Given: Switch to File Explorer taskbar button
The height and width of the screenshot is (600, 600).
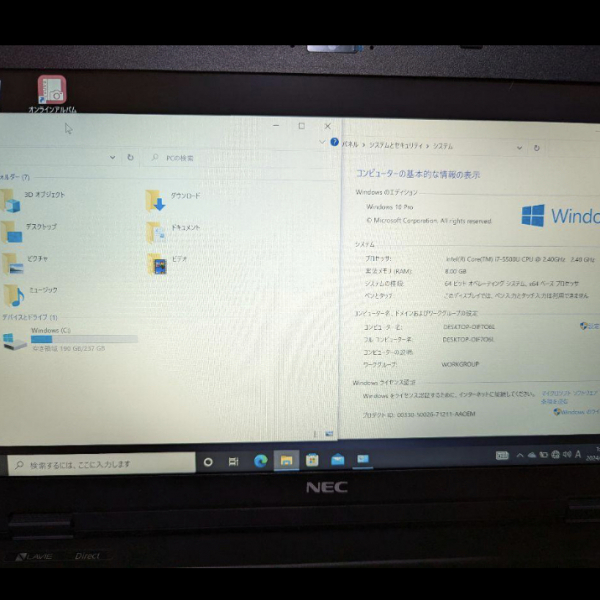Looking at the screenshot, I should coord(286,460).
